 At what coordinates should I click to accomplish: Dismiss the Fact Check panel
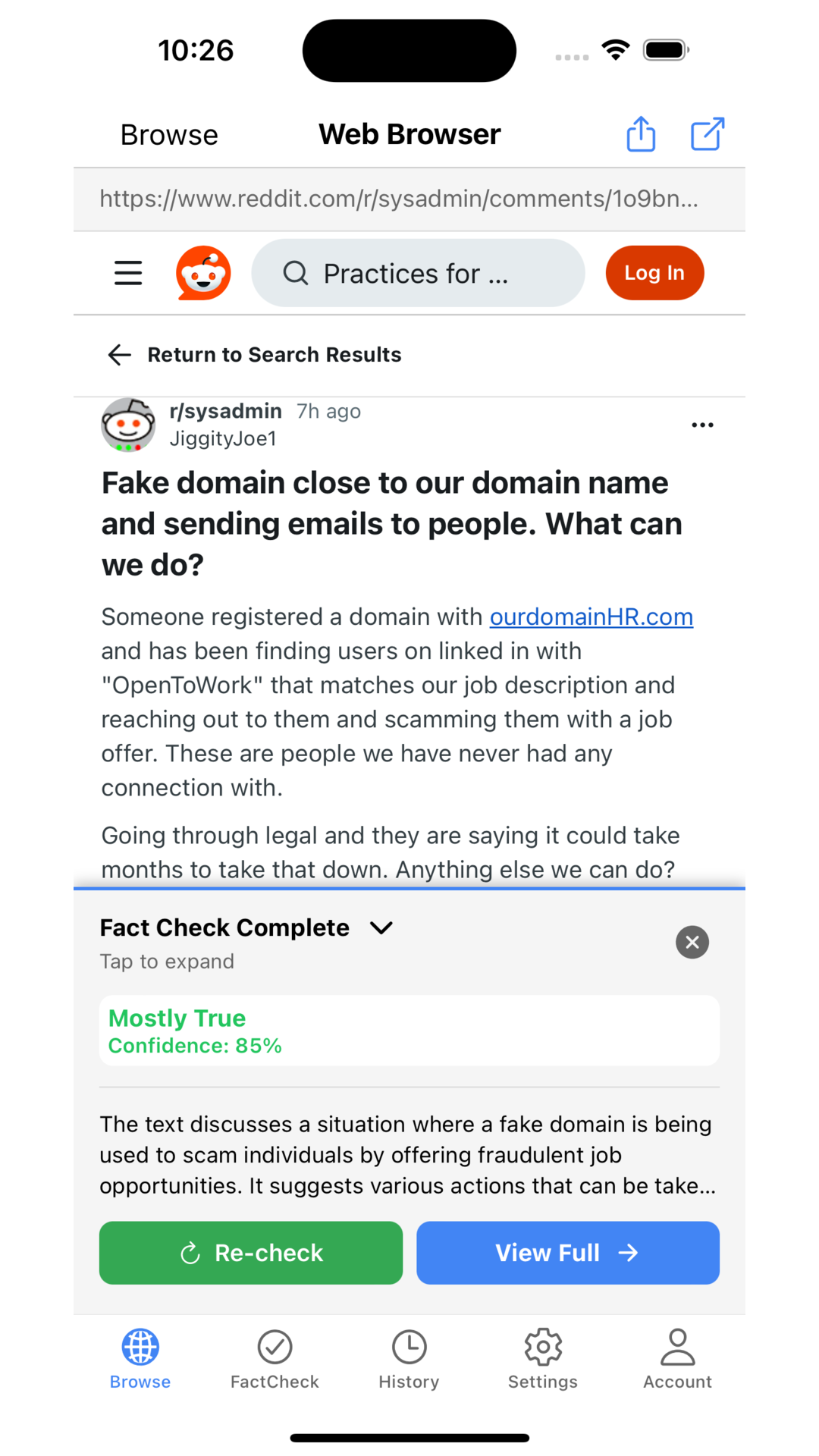(x=692, y=942)
